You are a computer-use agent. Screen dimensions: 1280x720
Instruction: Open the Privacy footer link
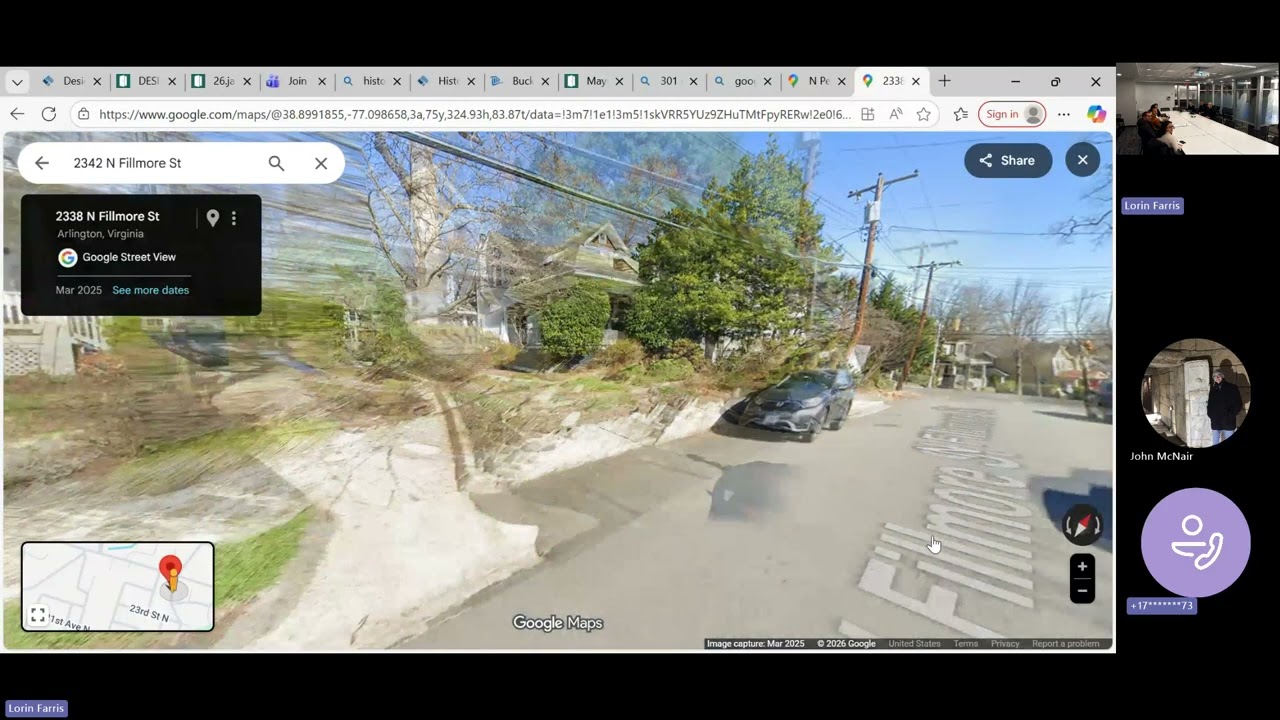[1005, 644]
